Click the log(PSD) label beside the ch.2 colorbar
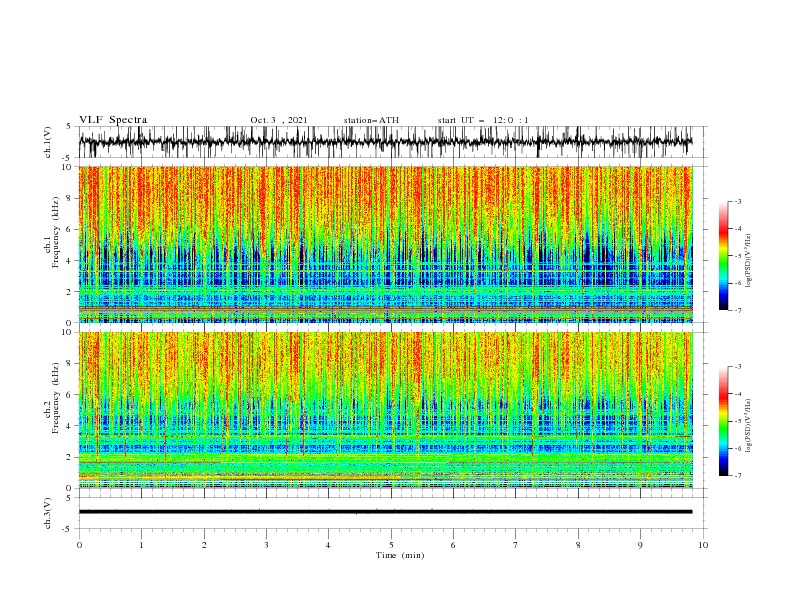792x612 pixels. [748, 425]
